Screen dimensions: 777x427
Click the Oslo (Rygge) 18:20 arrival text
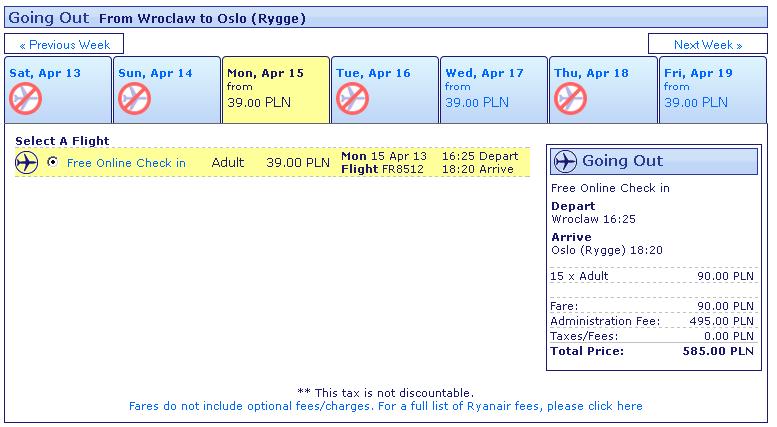607,250
